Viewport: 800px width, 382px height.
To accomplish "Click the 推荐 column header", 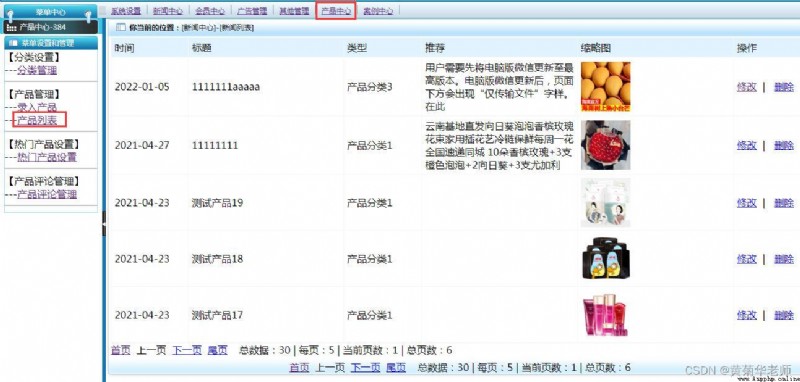I will click(435, 48).
